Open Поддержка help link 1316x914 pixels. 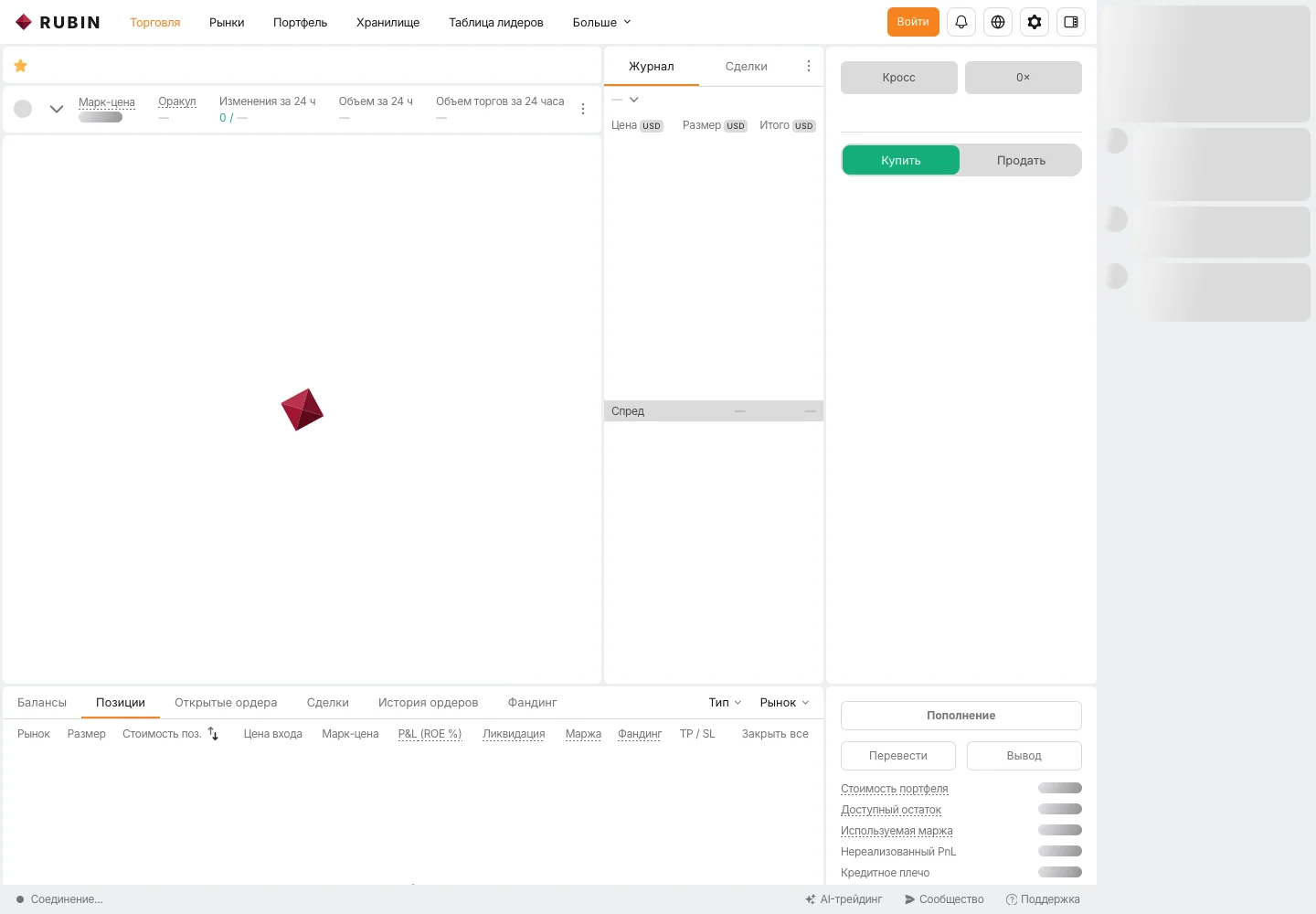coord(1043,899)
